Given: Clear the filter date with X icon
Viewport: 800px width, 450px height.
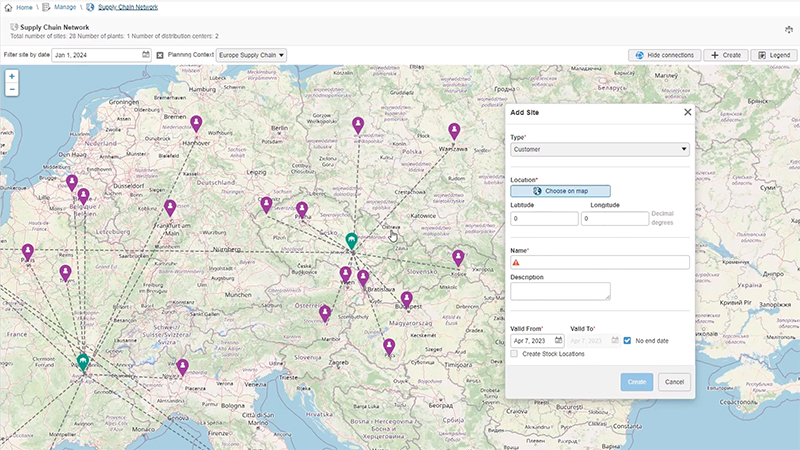Looking at the screenshot, I should (x=160, y=55).
